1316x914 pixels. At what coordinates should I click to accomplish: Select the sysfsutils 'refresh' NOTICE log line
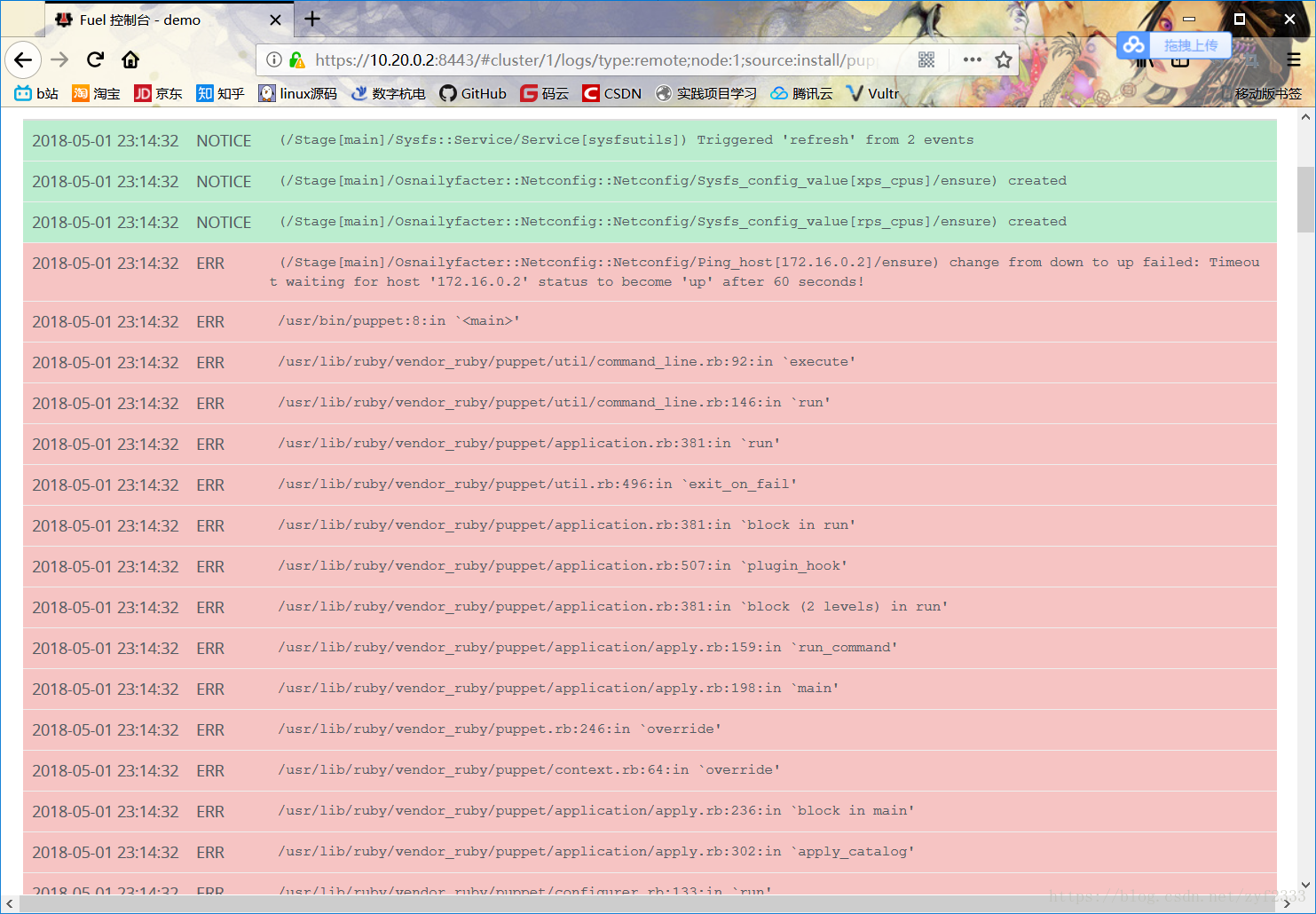click(650, 140)
